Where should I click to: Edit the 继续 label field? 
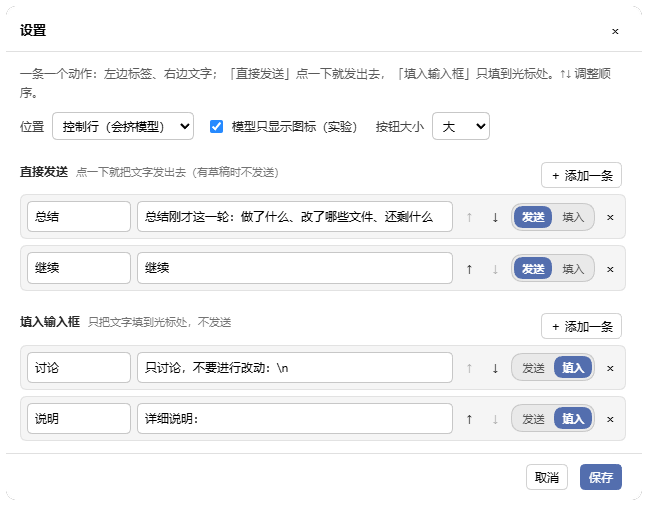79,268
